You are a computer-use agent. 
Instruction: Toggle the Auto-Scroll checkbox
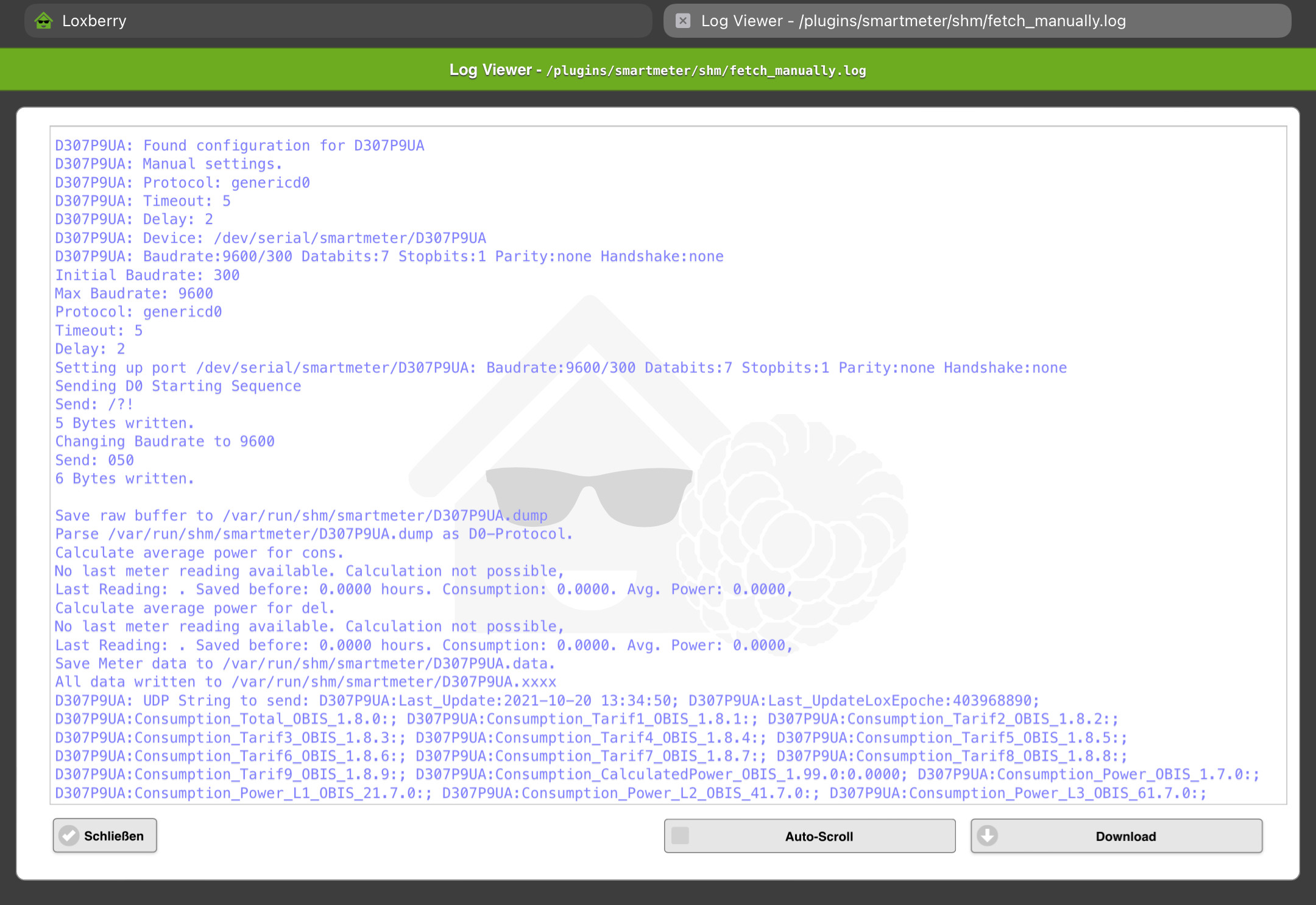click(680, 836)
